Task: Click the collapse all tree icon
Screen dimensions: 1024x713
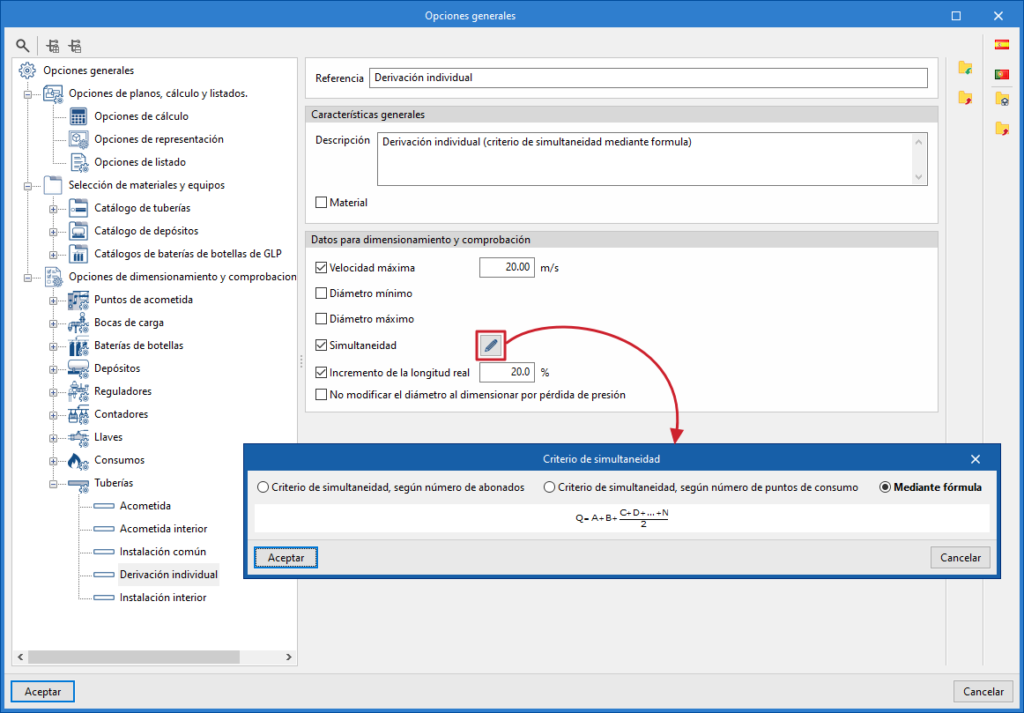Action: [75, 46]
